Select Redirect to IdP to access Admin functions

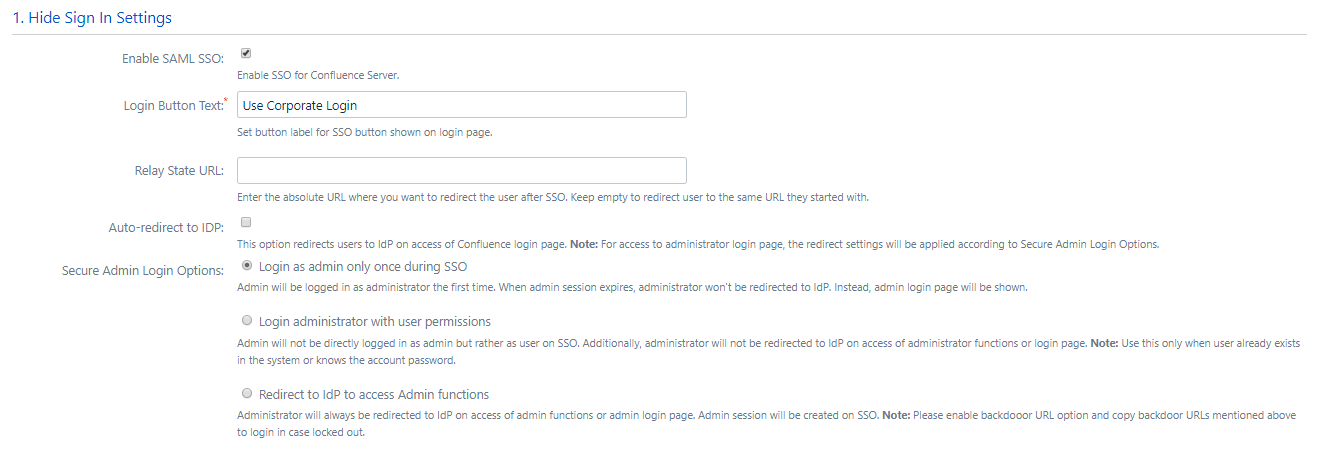[x=246, y=394]
